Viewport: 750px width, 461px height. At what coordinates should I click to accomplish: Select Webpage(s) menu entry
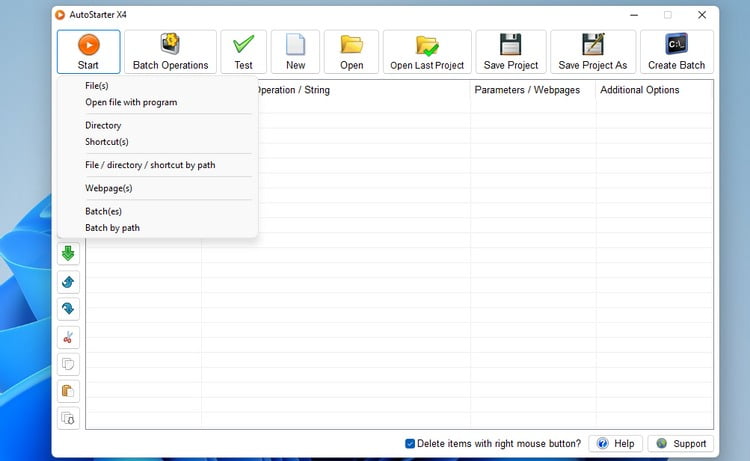click(x=157, y=188)
